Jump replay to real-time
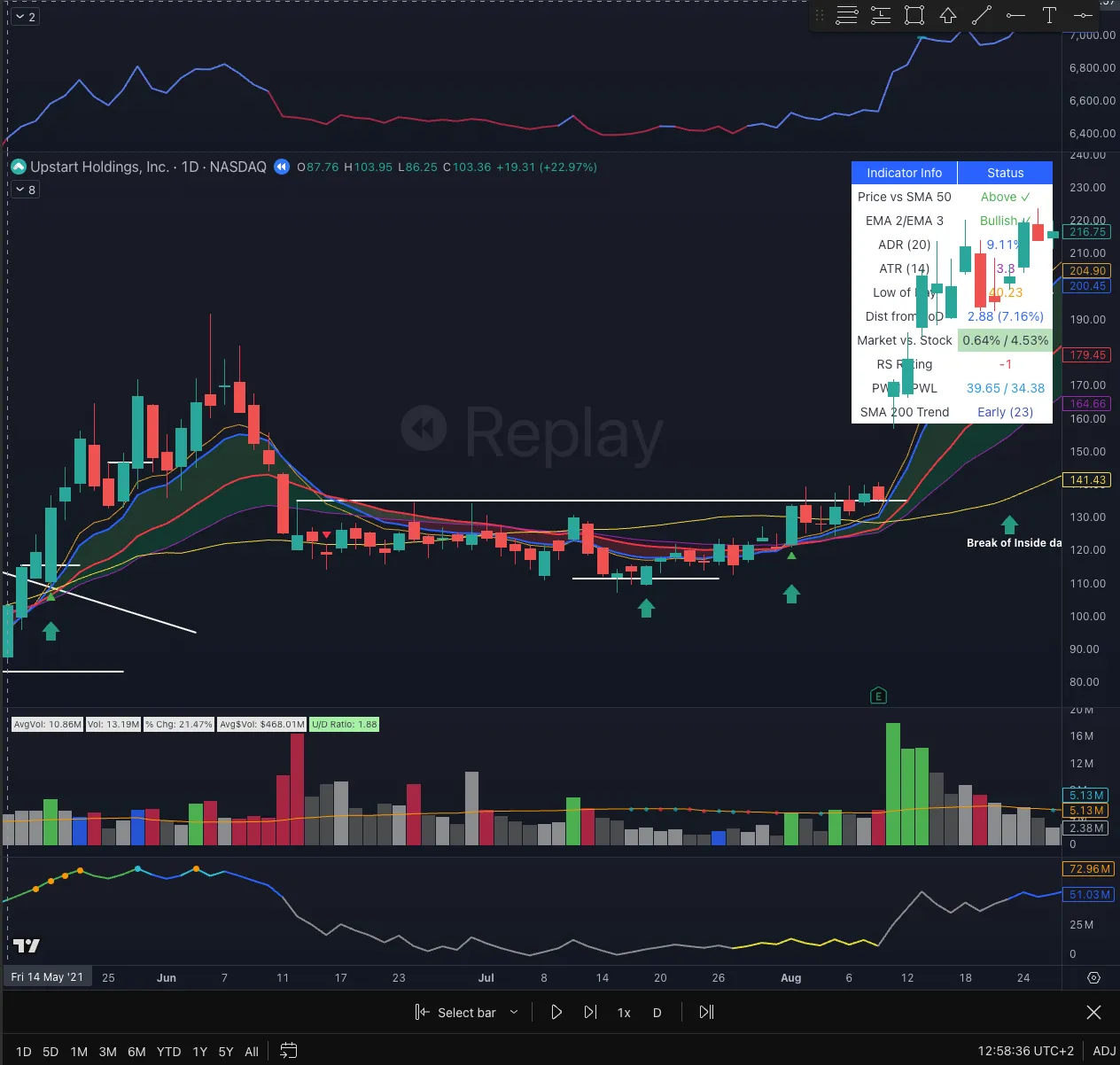Image resolution: width=1120 pixels, height=1065 pixels. pos(706,1012)
